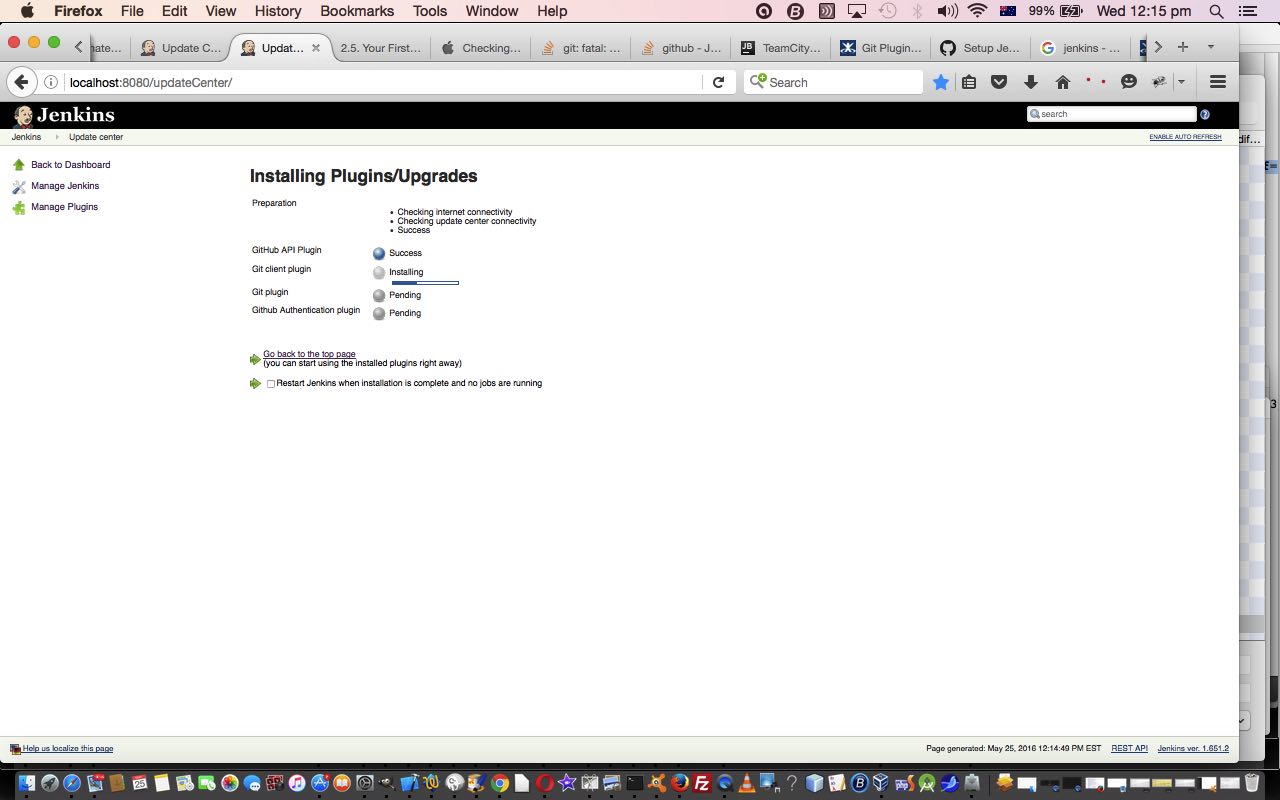Expand the toolbar overflow dropdown next to extension icon
Screen dimensions: 1280x800
tap(1181, 82)
